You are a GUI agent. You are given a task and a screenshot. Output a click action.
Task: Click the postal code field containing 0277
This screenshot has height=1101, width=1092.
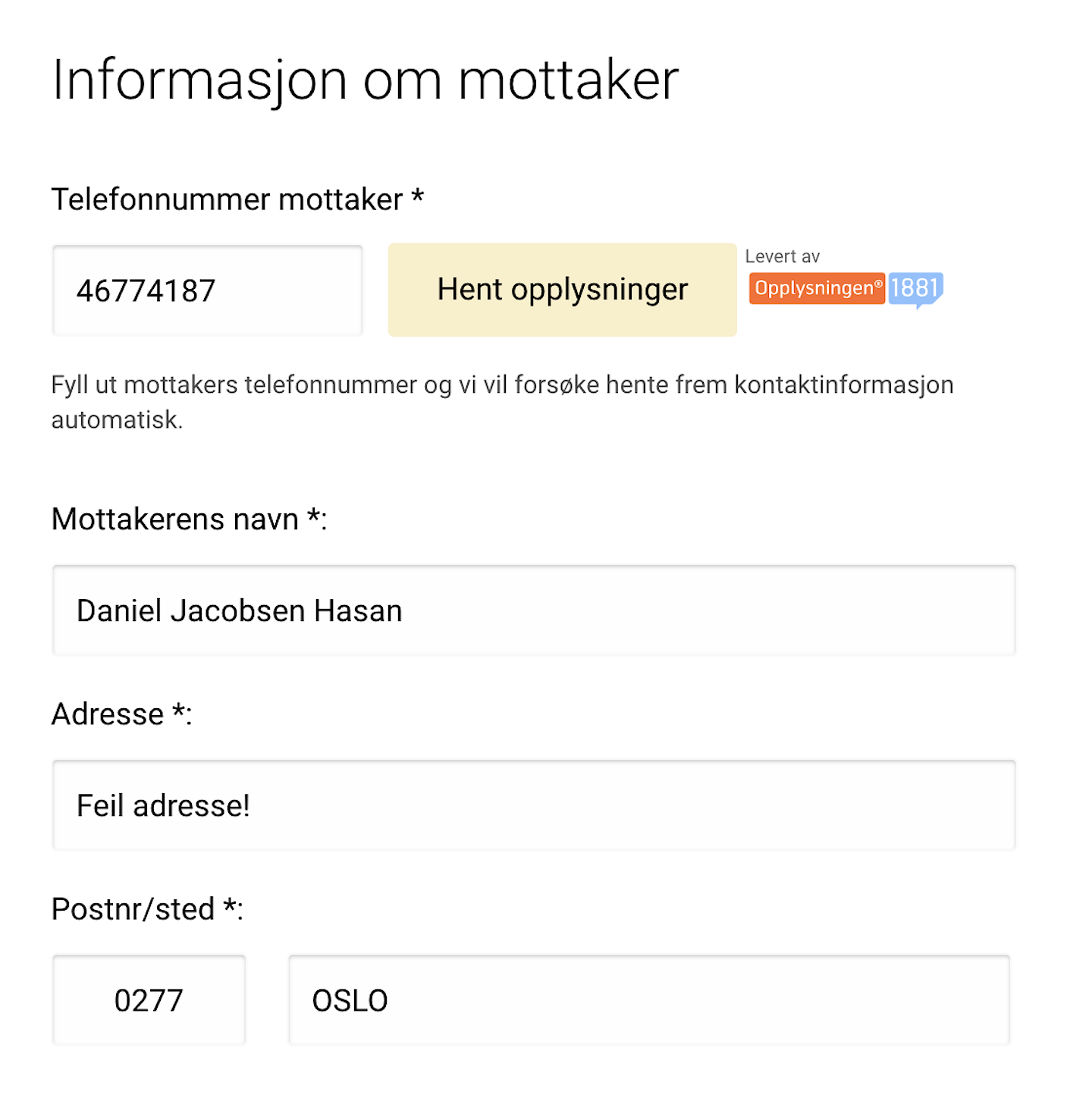pyautogui.click(x=149, y=1000)
